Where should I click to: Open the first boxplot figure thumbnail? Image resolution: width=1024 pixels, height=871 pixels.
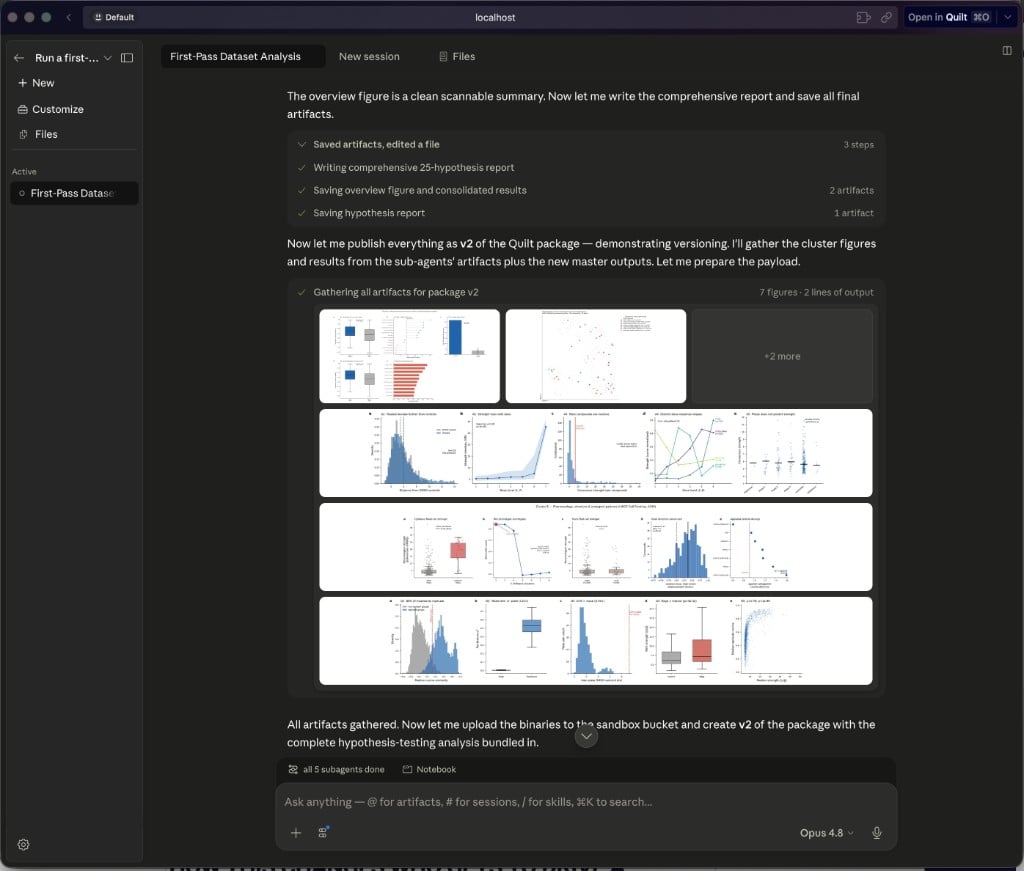[409, 356]
